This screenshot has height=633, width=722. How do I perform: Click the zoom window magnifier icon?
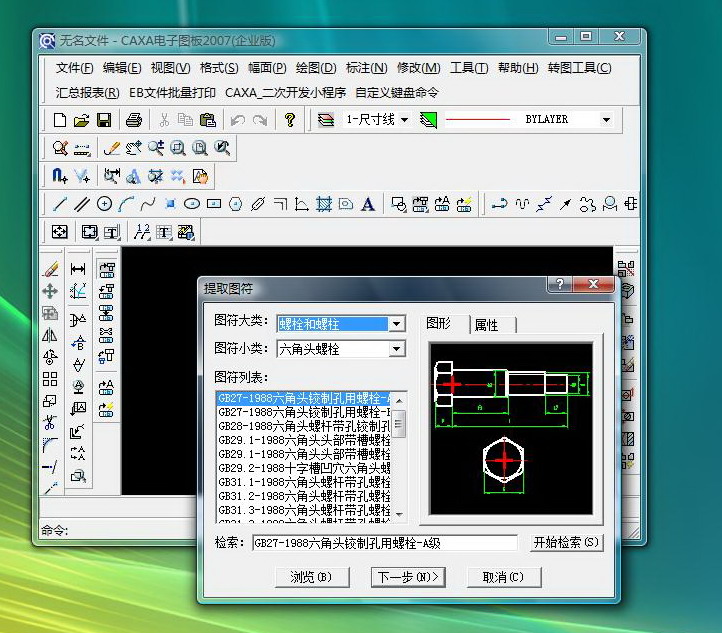[178, 148]
